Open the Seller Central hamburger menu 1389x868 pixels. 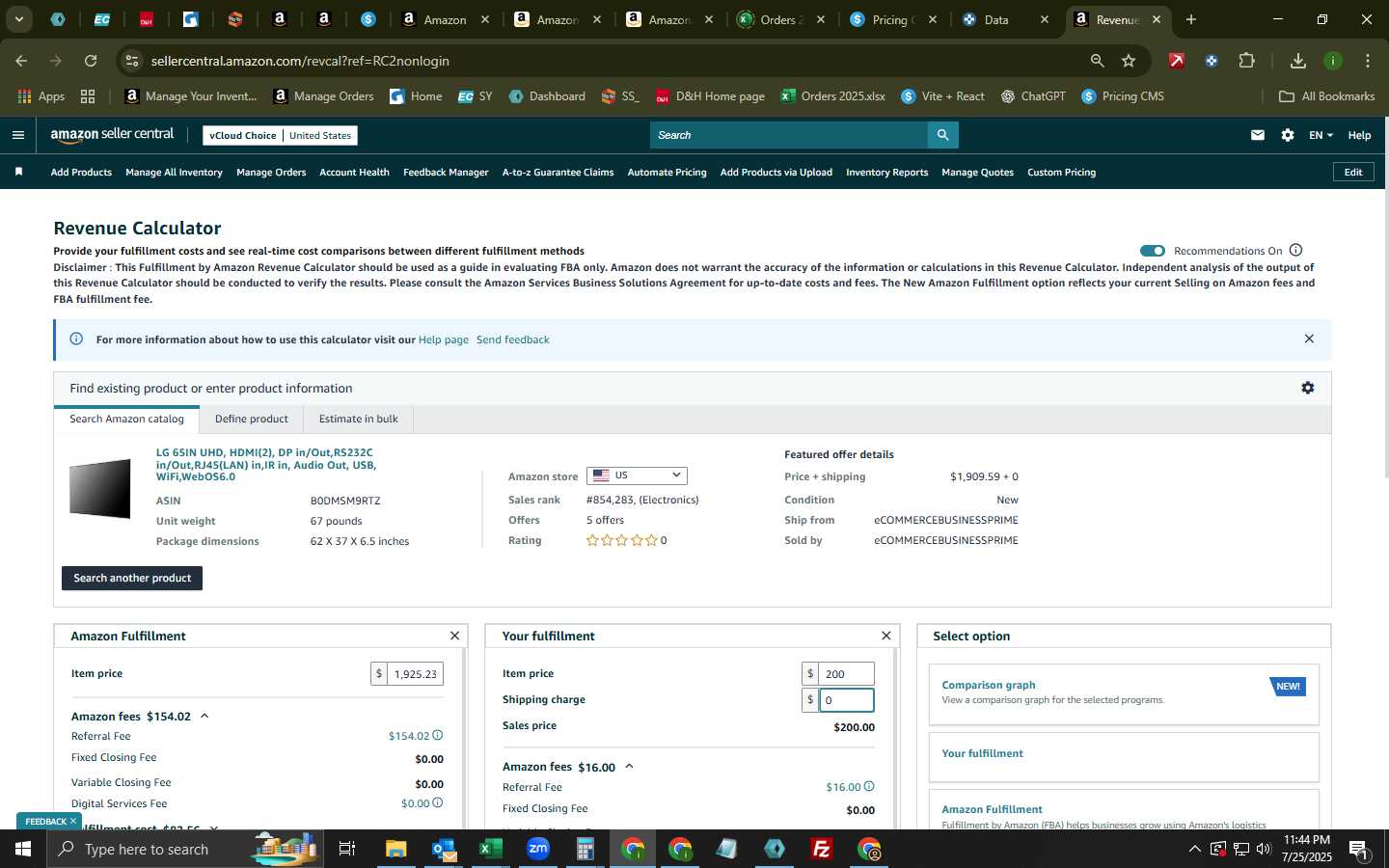[x=17, y=135]
